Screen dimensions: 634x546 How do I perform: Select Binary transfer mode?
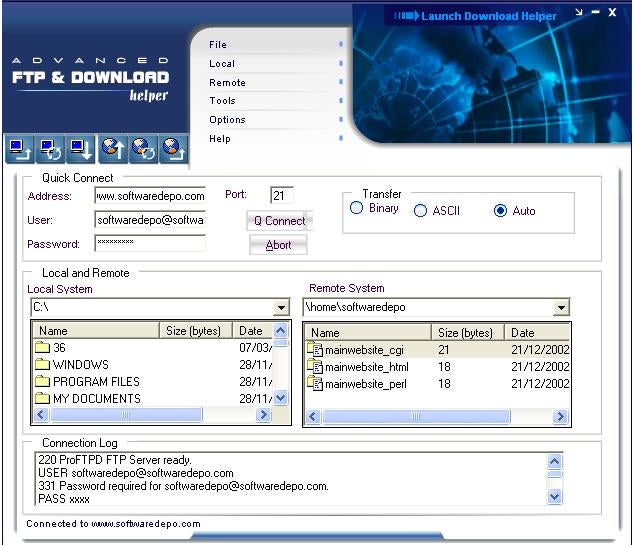pos(356,209)
